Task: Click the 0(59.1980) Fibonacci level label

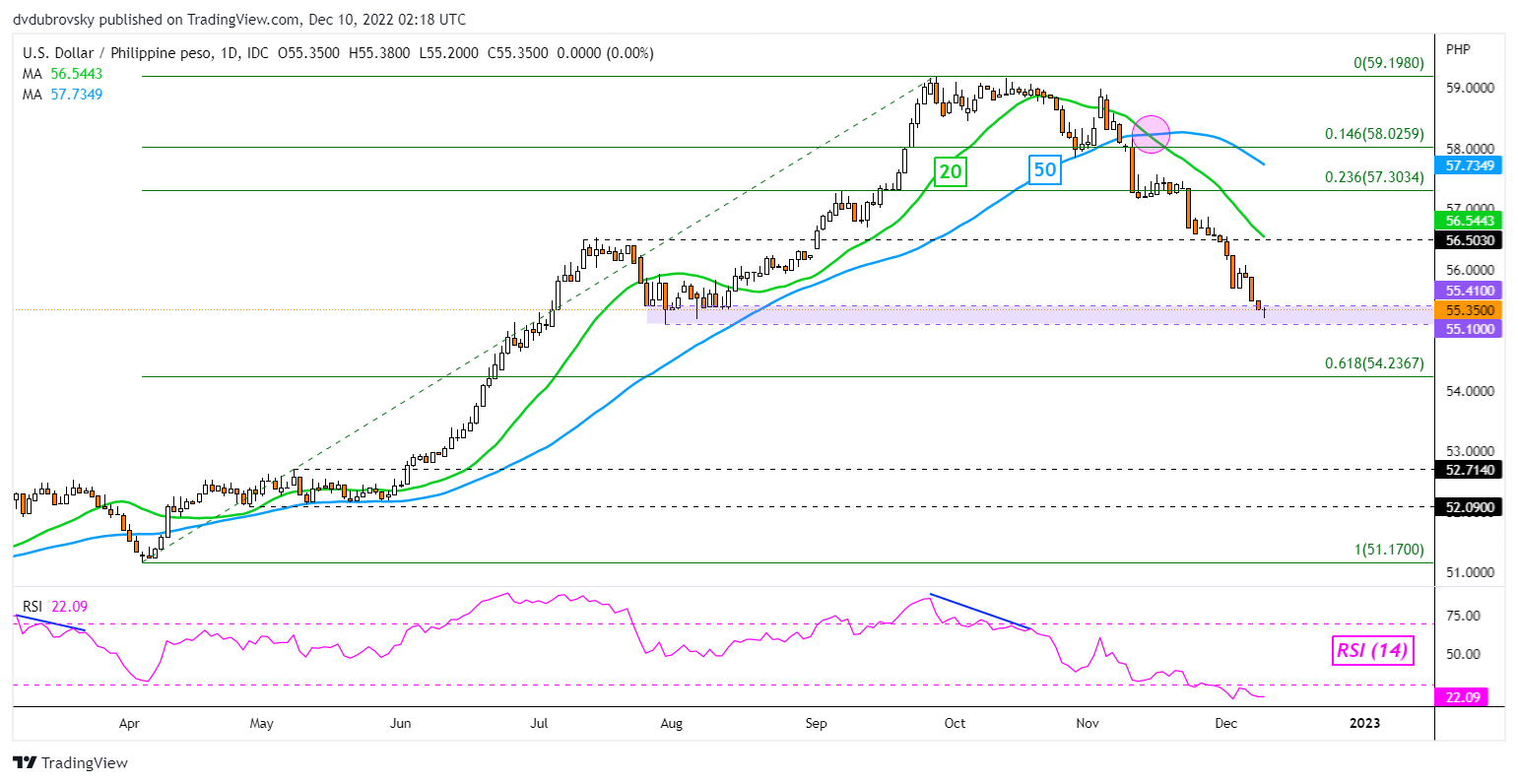Action: 1388,63
